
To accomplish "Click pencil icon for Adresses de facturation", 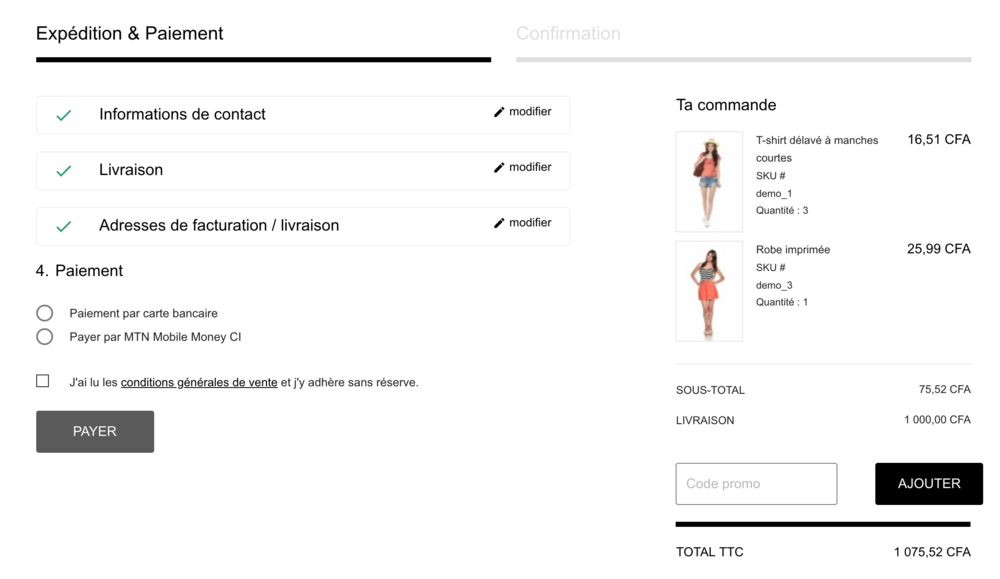I will tap(499, 223).
